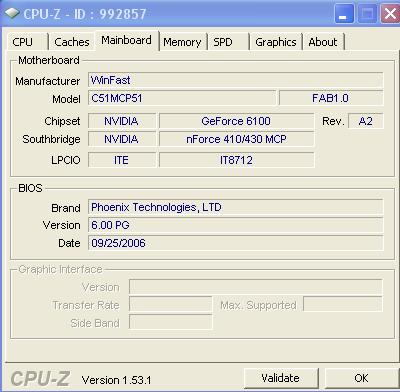
Task: Click the Transfer Rate field
Action: pyautogui.click(x=171, y=305)
